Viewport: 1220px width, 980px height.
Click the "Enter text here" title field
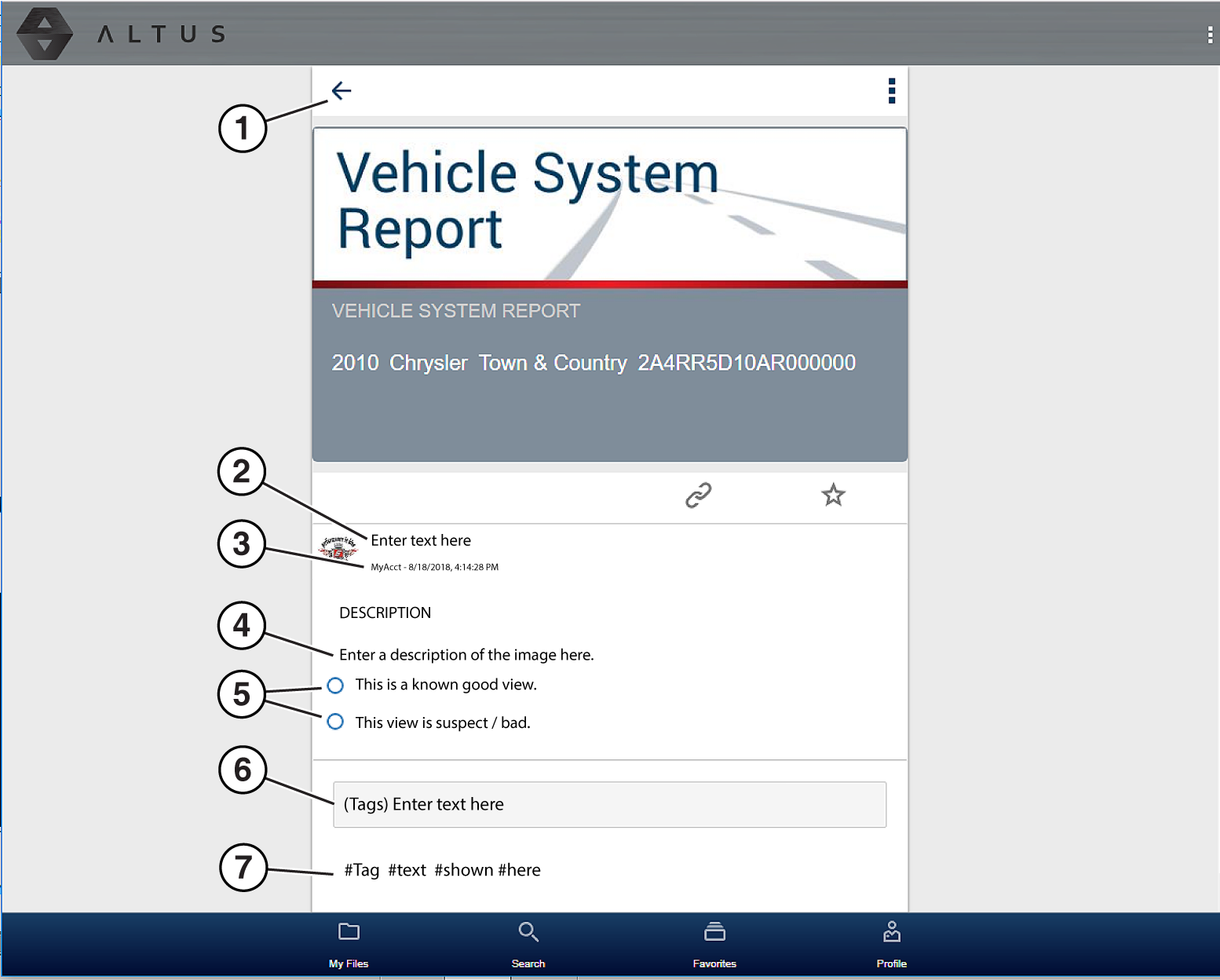421,540
